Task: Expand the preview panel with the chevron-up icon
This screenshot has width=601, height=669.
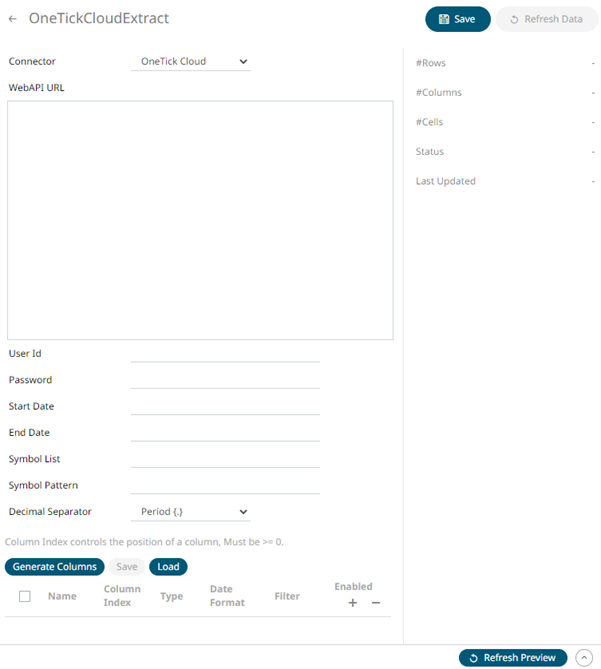Action: coord(584,658)
